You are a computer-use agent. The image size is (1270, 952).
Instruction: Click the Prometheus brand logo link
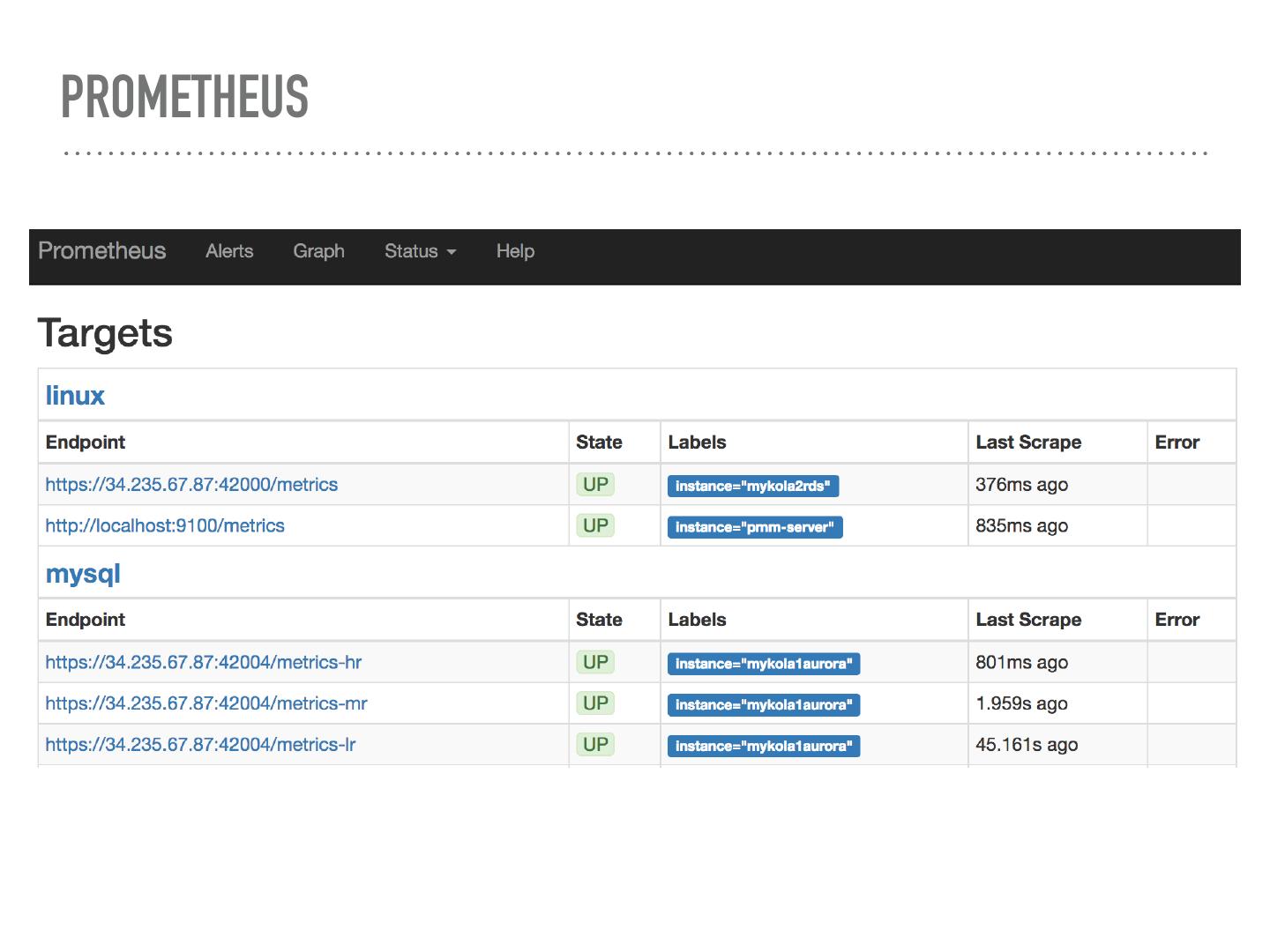click(x=101, y=251)
